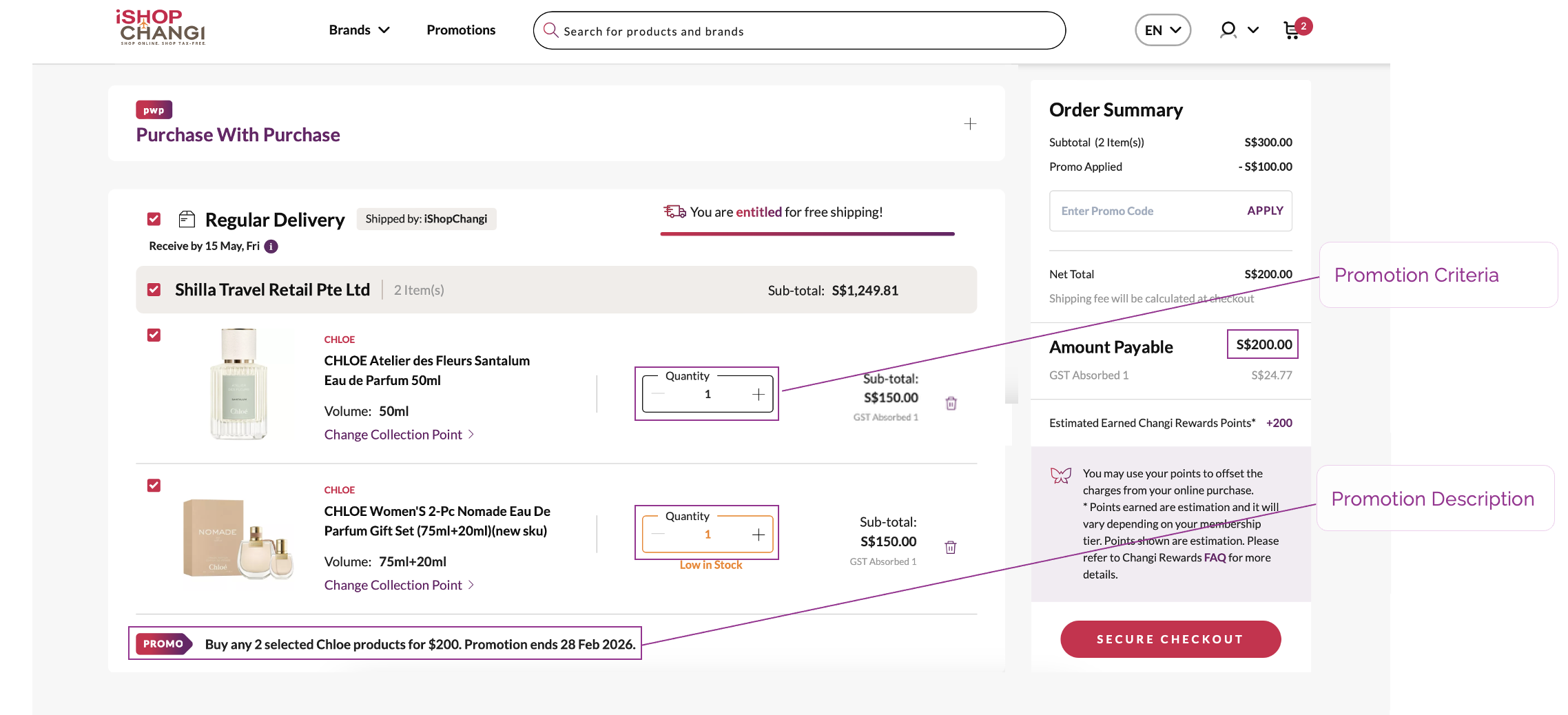Uncheck the Regular Delivery checkbox

click(x=154, y=219)
